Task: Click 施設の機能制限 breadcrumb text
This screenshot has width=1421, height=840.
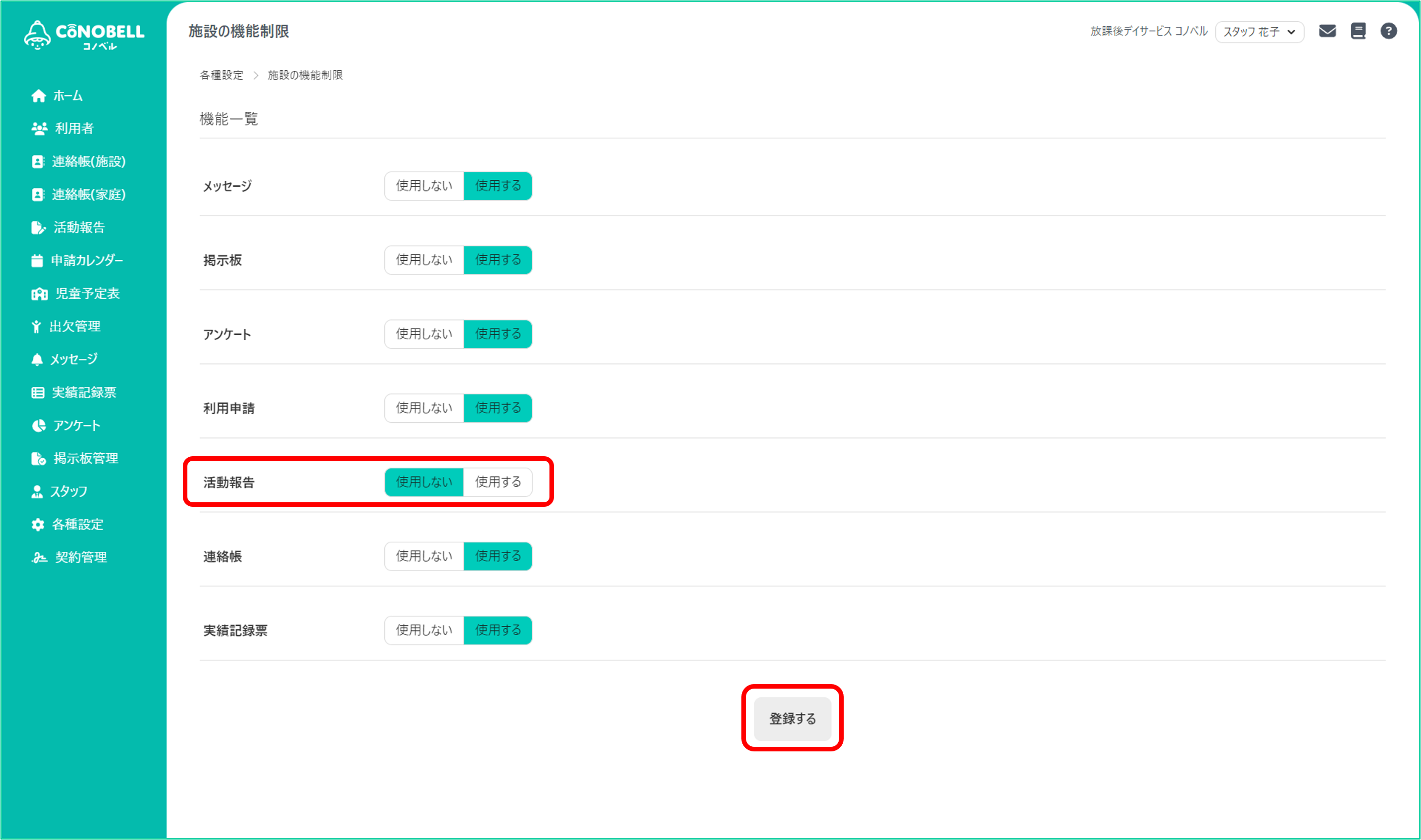Action: 305,75
